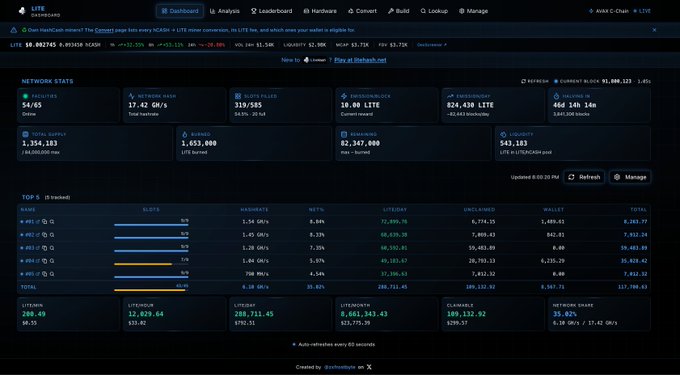This screenshot has width=680, height=375.
Task: Click the small Network Stats refresh icon
Action: coord(523,82)
